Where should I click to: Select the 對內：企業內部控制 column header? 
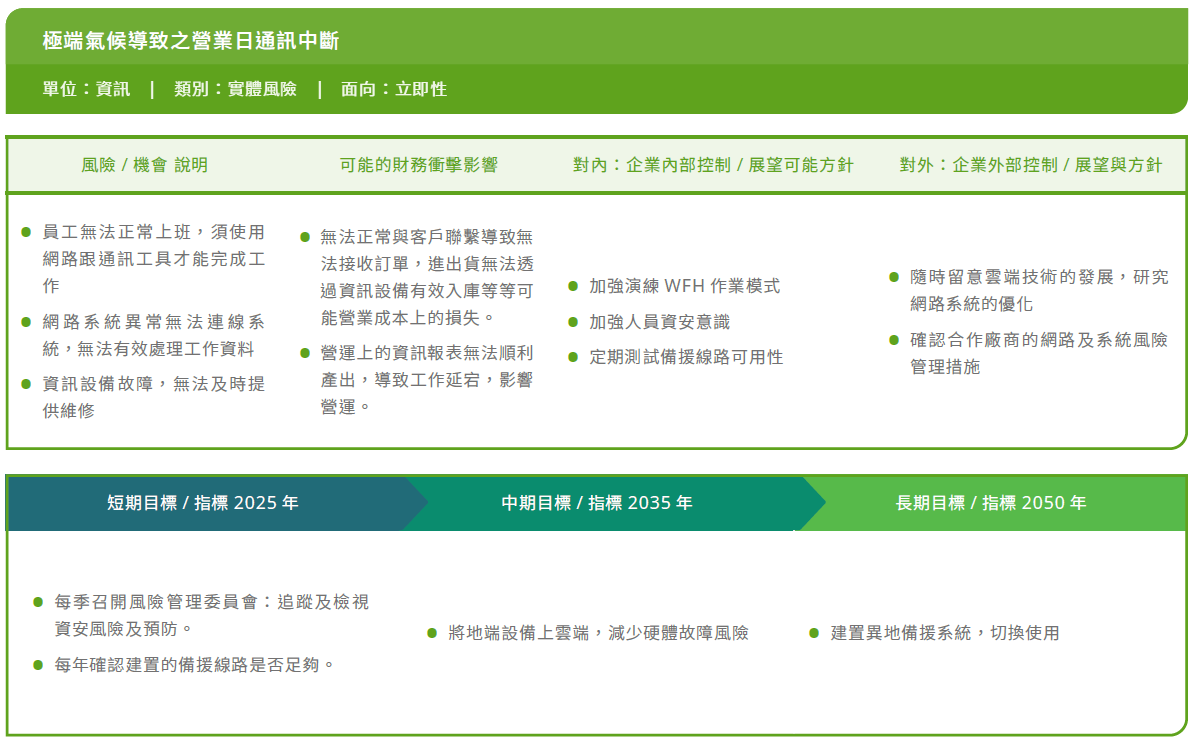click(x=713, y=165)
